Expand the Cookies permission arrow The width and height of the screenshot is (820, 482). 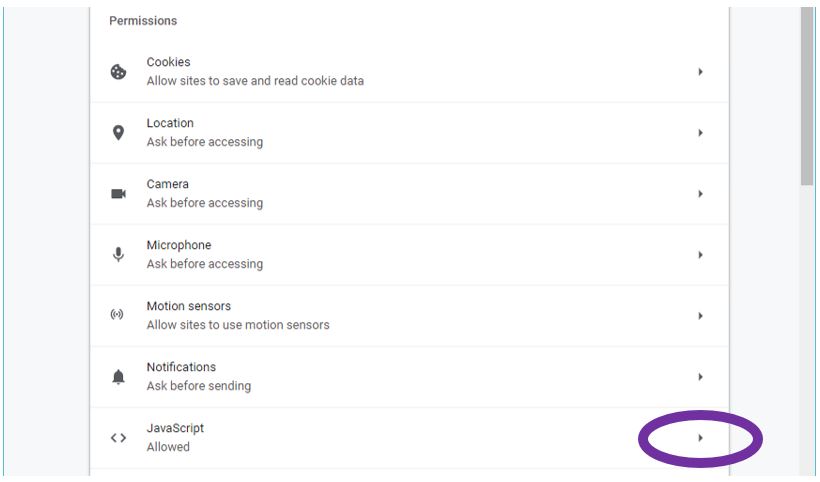[700, 72]
